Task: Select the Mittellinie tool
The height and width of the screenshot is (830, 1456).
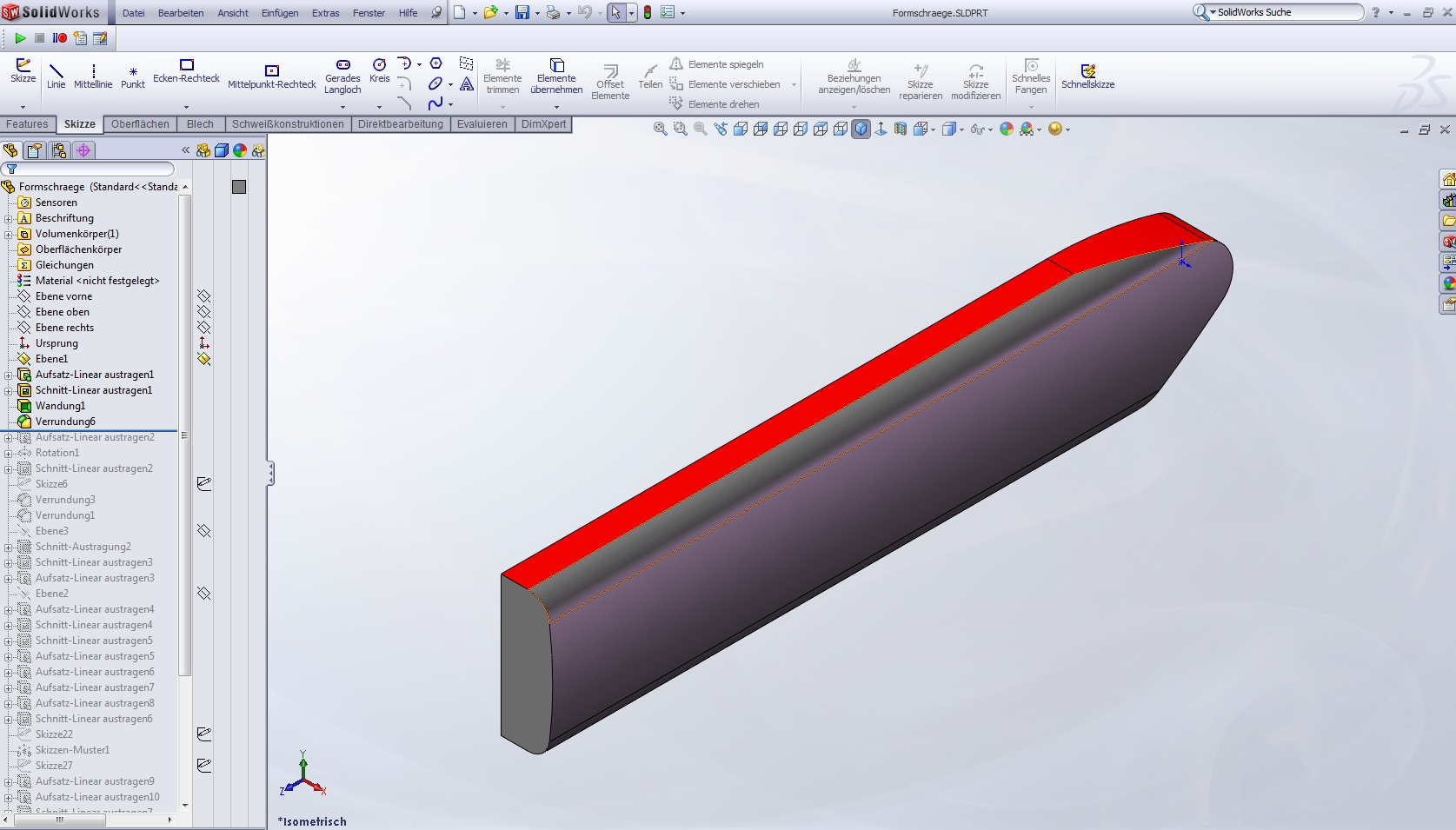Action: click(93, 76)
